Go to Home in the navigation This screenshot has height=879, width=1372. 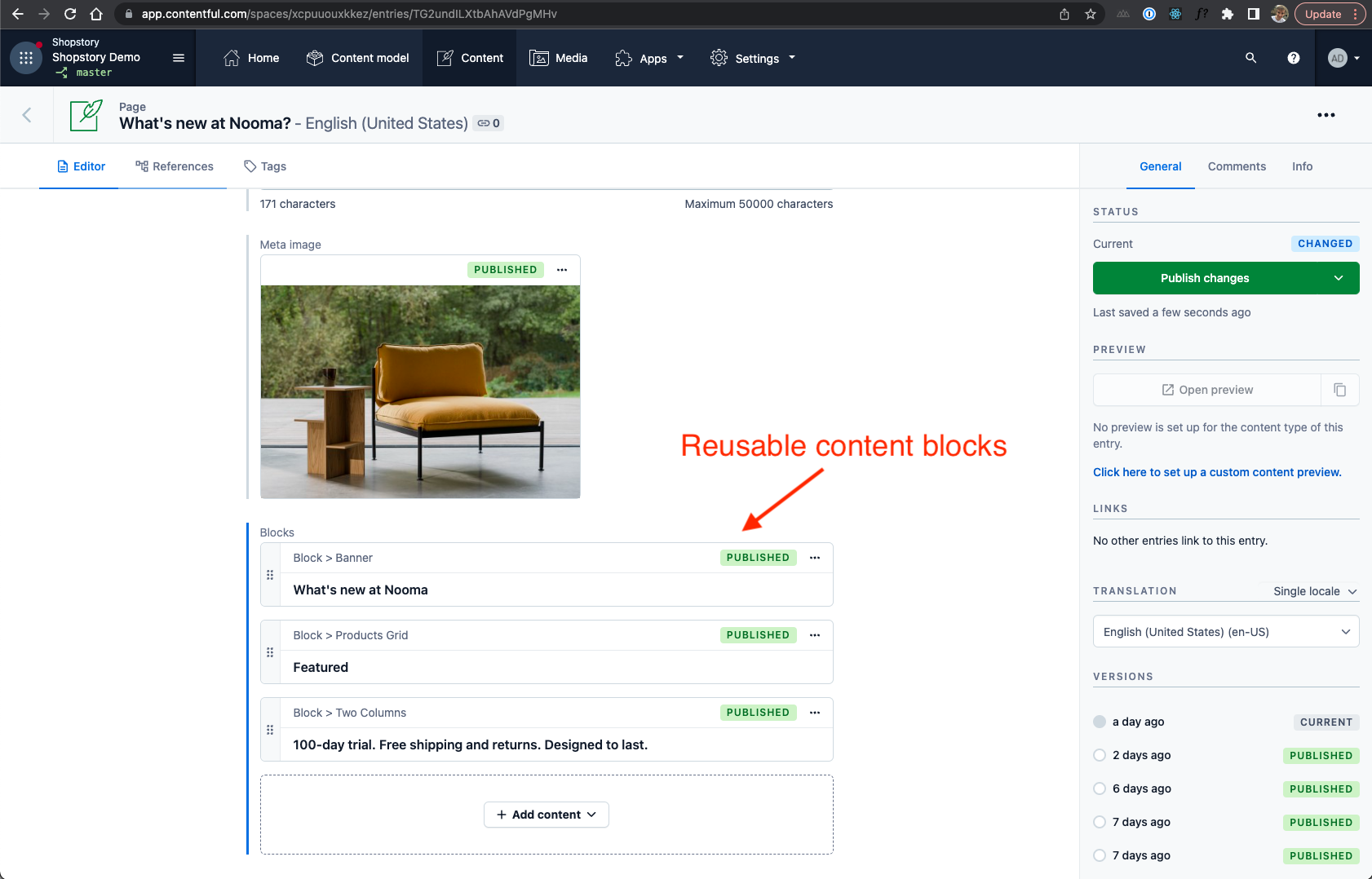coord(251,58)
